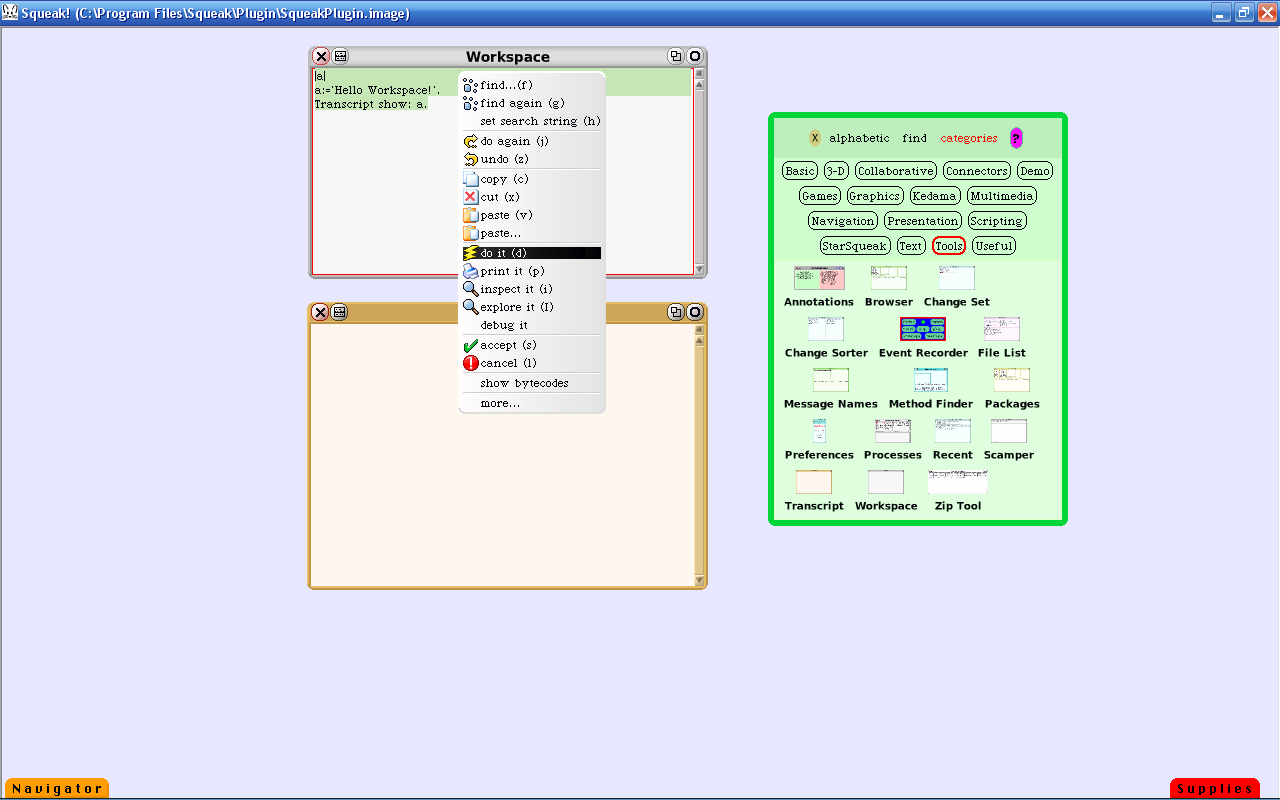Image resolution: width=1280 pixels, height=800 pixels.
Task: Pick the Message Names thumbnail
Action: pos(831,380)
